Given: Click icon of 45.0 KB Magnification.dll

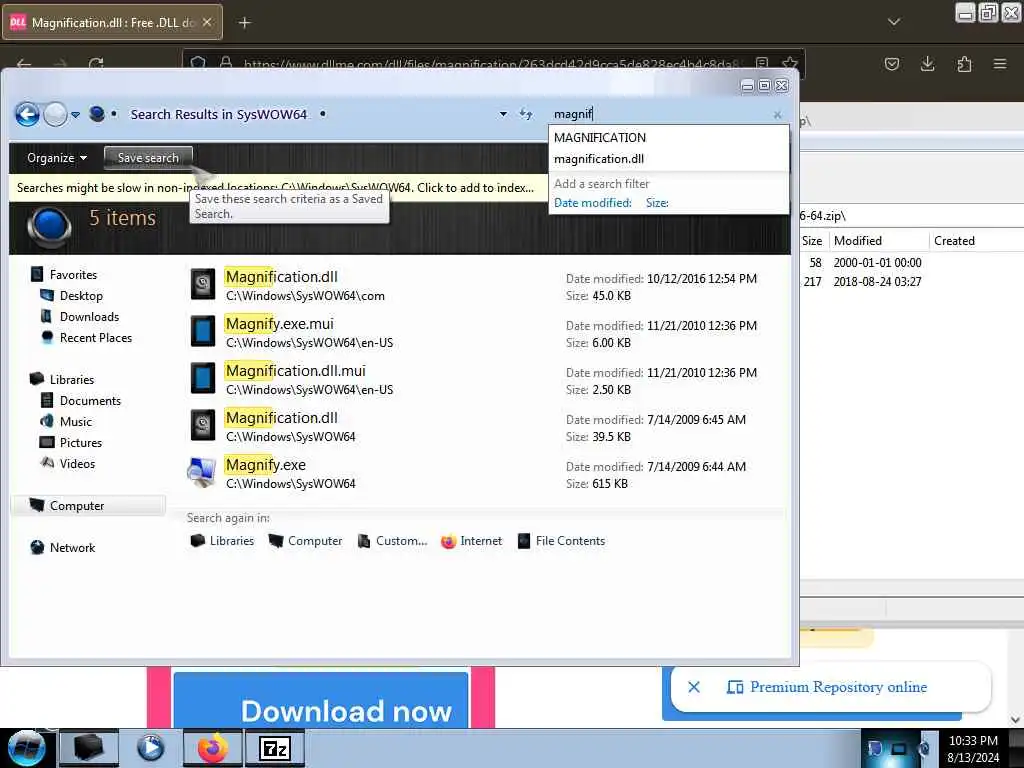Looking at the screenshot, I should coord(202,284).
